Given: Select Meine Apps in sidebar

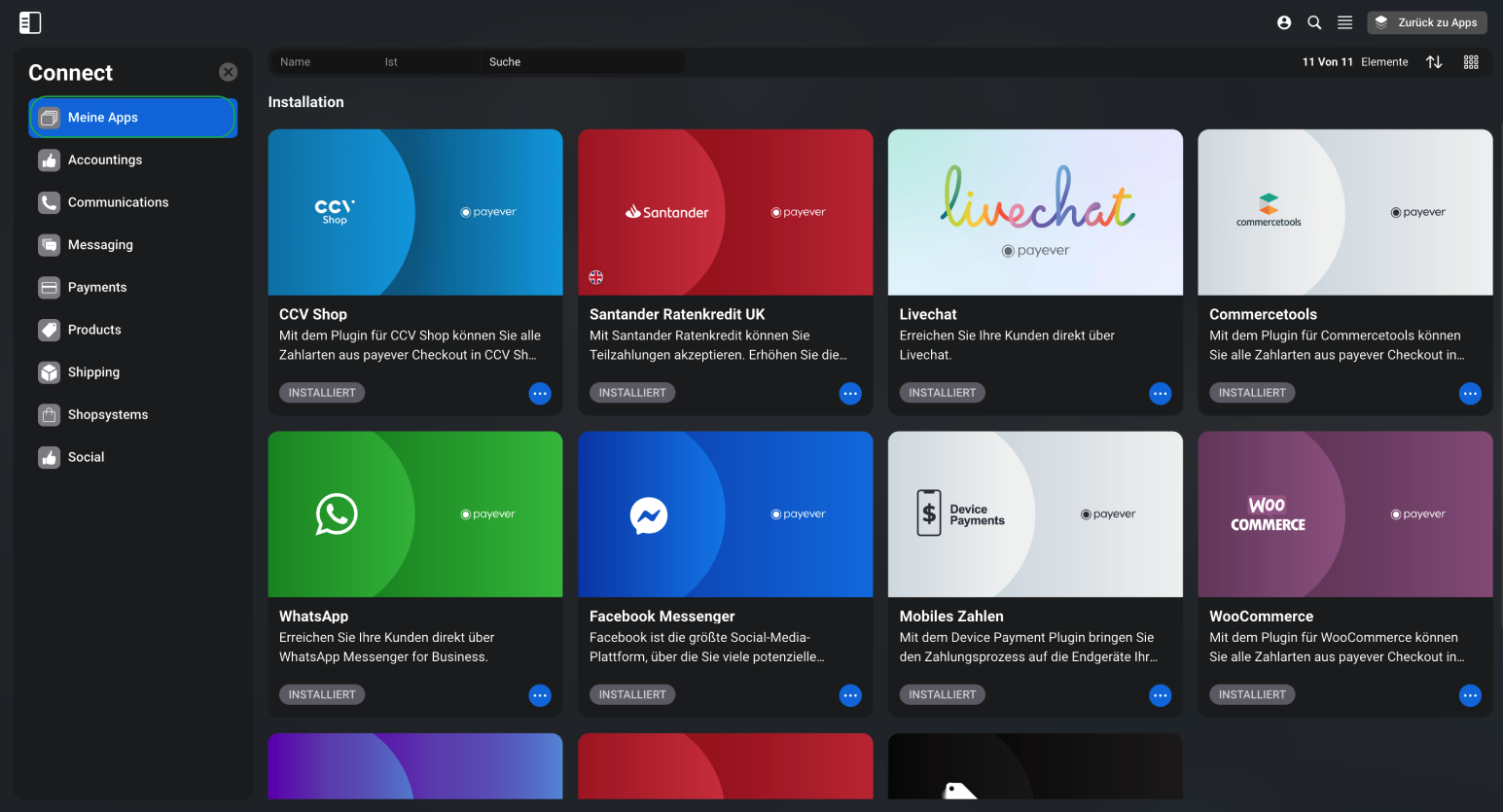Looking at the screenshot, I should [x=133, y=118].
